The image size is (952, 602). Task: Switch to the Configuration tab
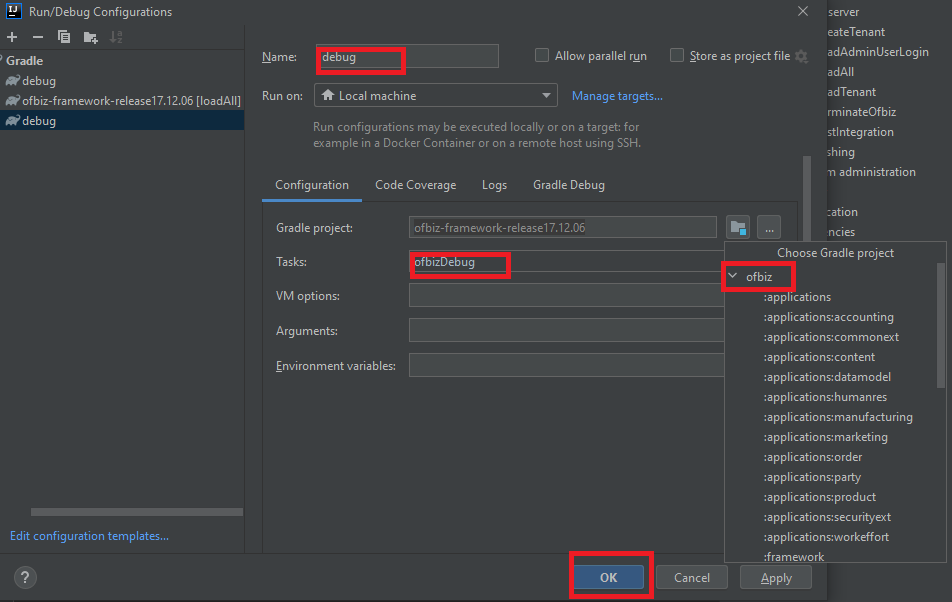coord(312,185)
